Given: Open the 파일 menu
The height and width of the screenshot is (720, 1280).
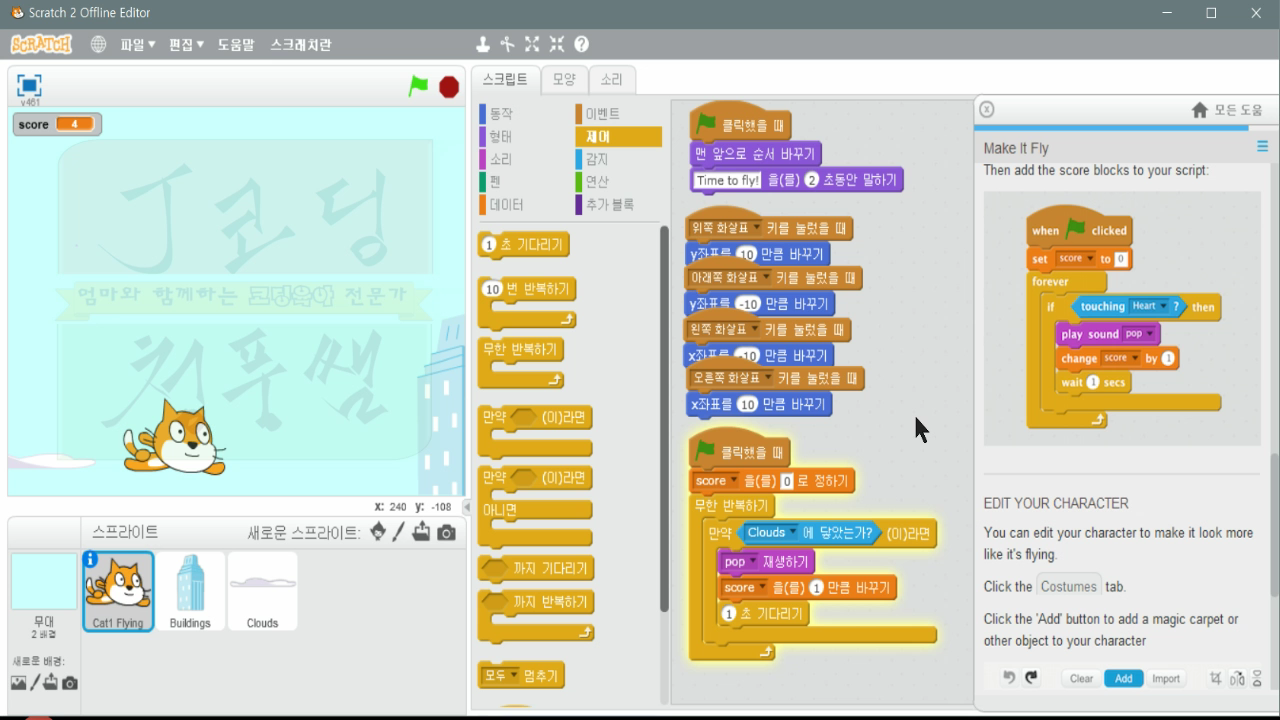Looking at the screenshot, I should coord(137,44).
